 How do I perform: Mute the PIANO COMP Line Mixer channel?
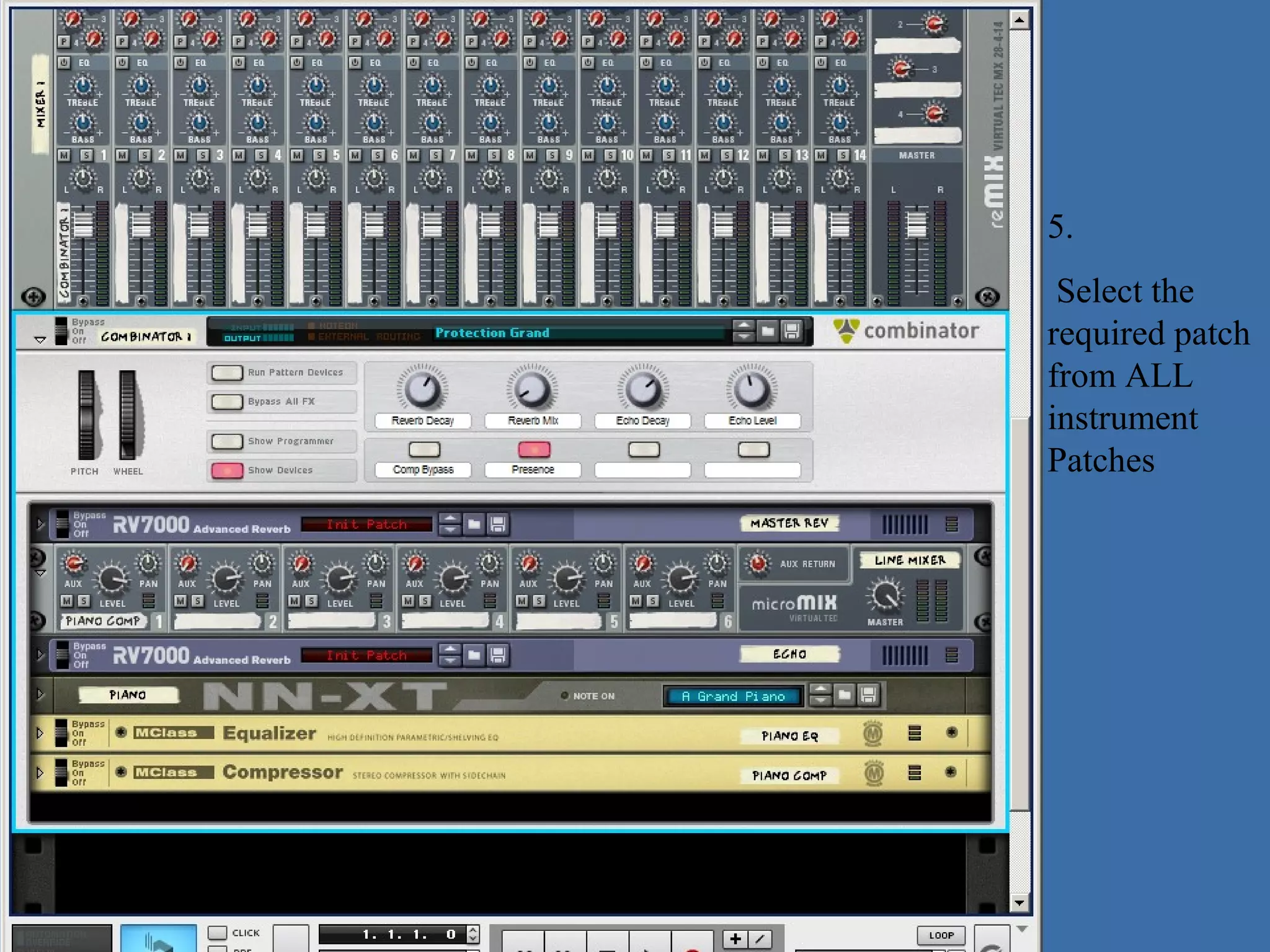click(x=67, y=601)
